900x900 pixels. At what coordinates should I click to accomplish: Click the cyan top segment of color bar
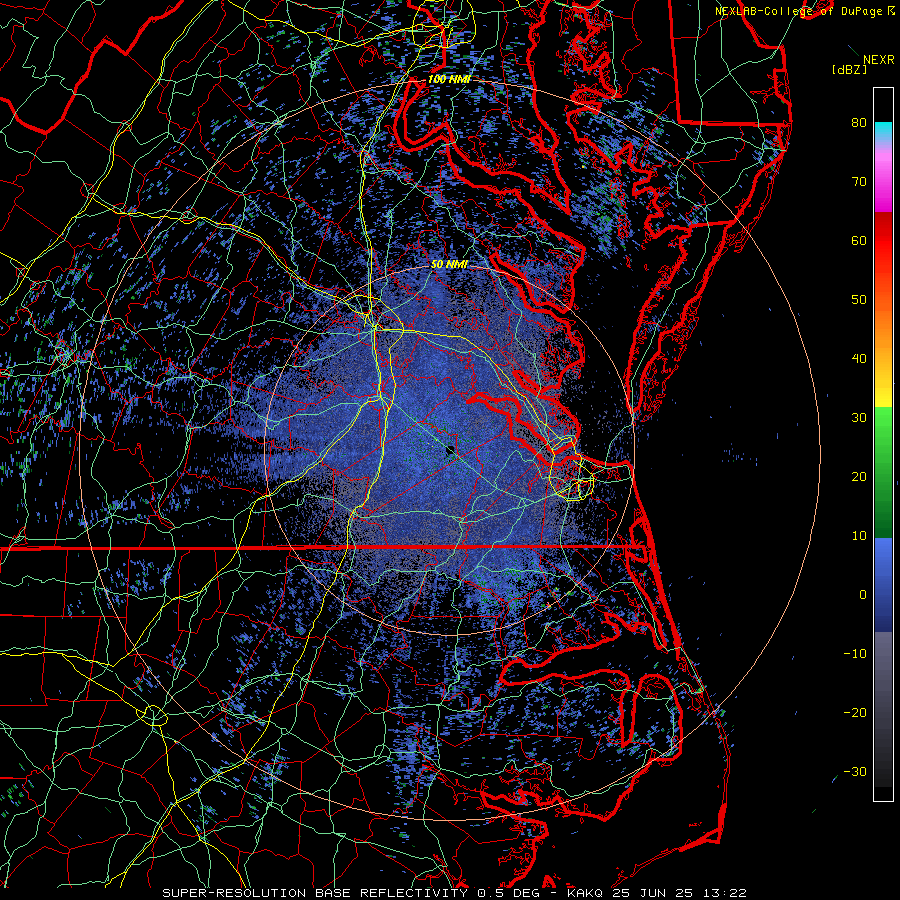[x=883, y=131]
